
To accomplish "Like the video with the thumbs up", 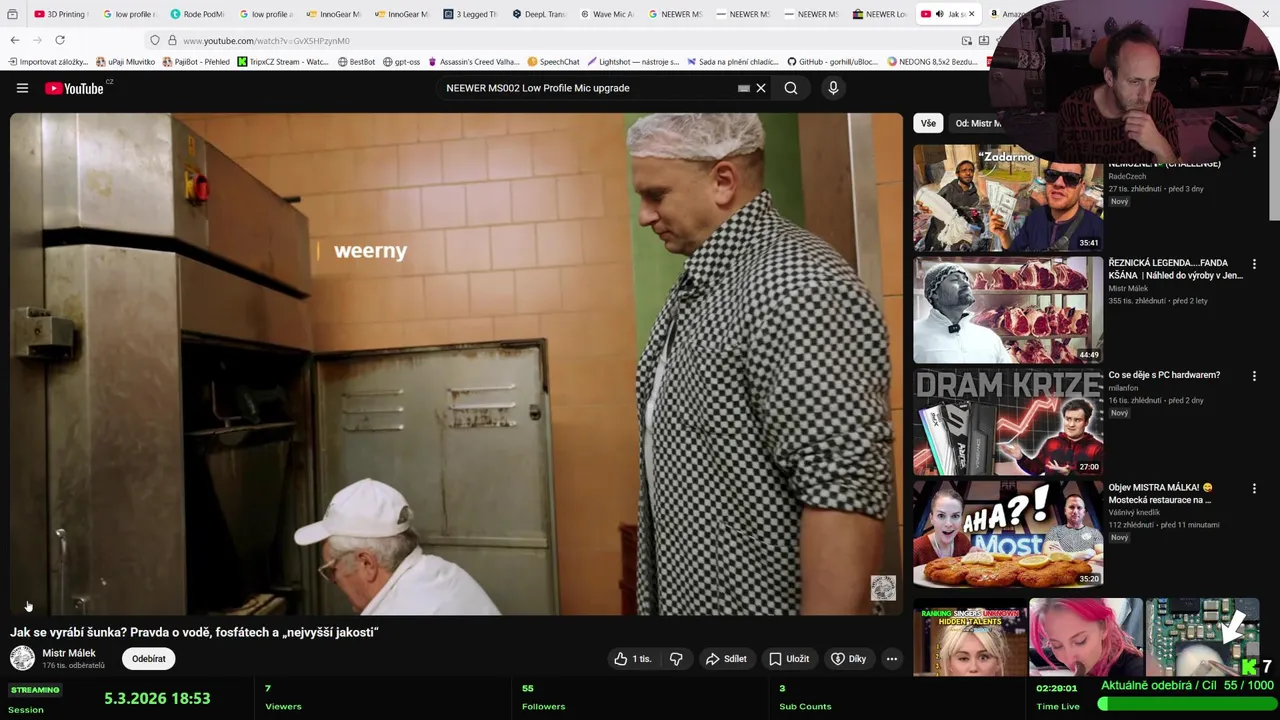I will click(x=632, y=659).
